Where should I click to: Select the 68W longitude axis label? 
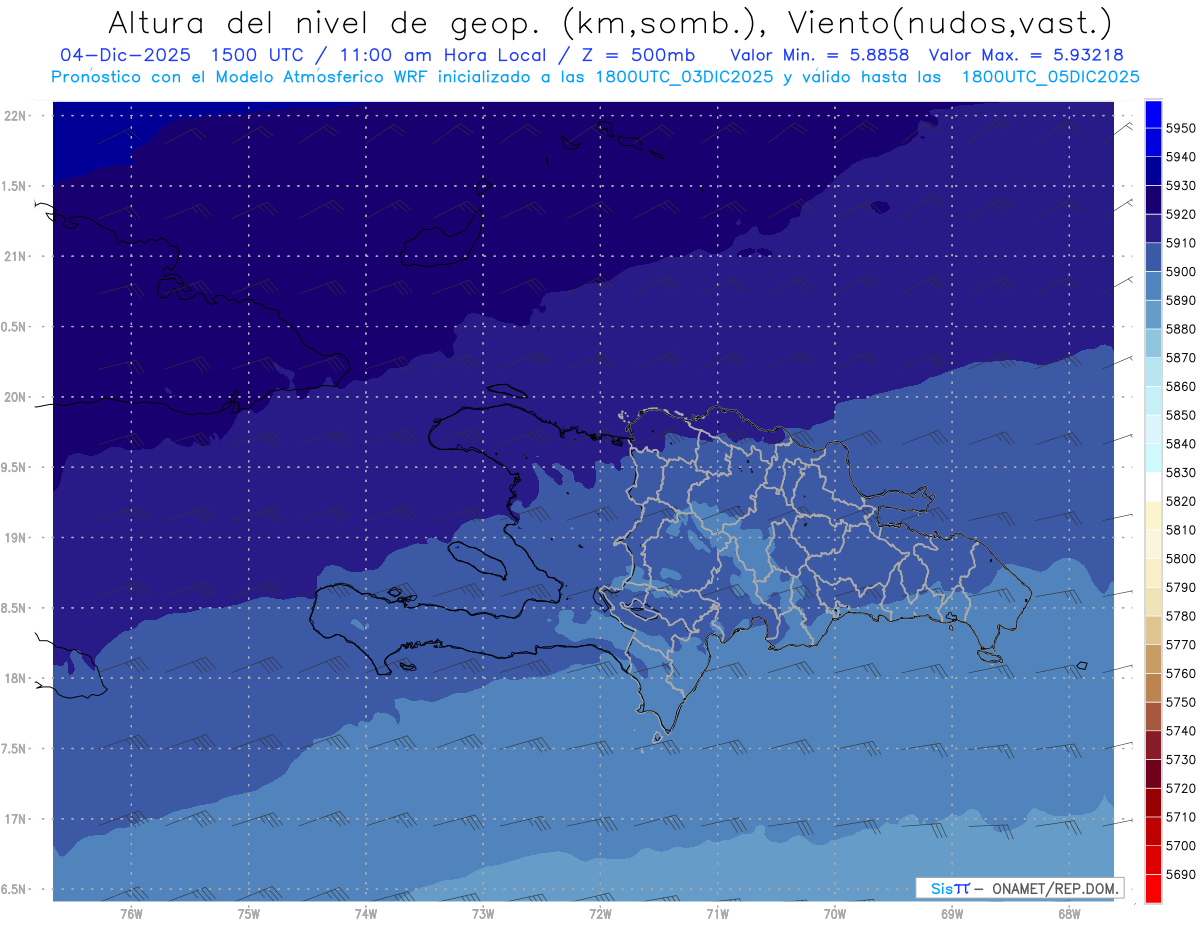(1068, 913)
